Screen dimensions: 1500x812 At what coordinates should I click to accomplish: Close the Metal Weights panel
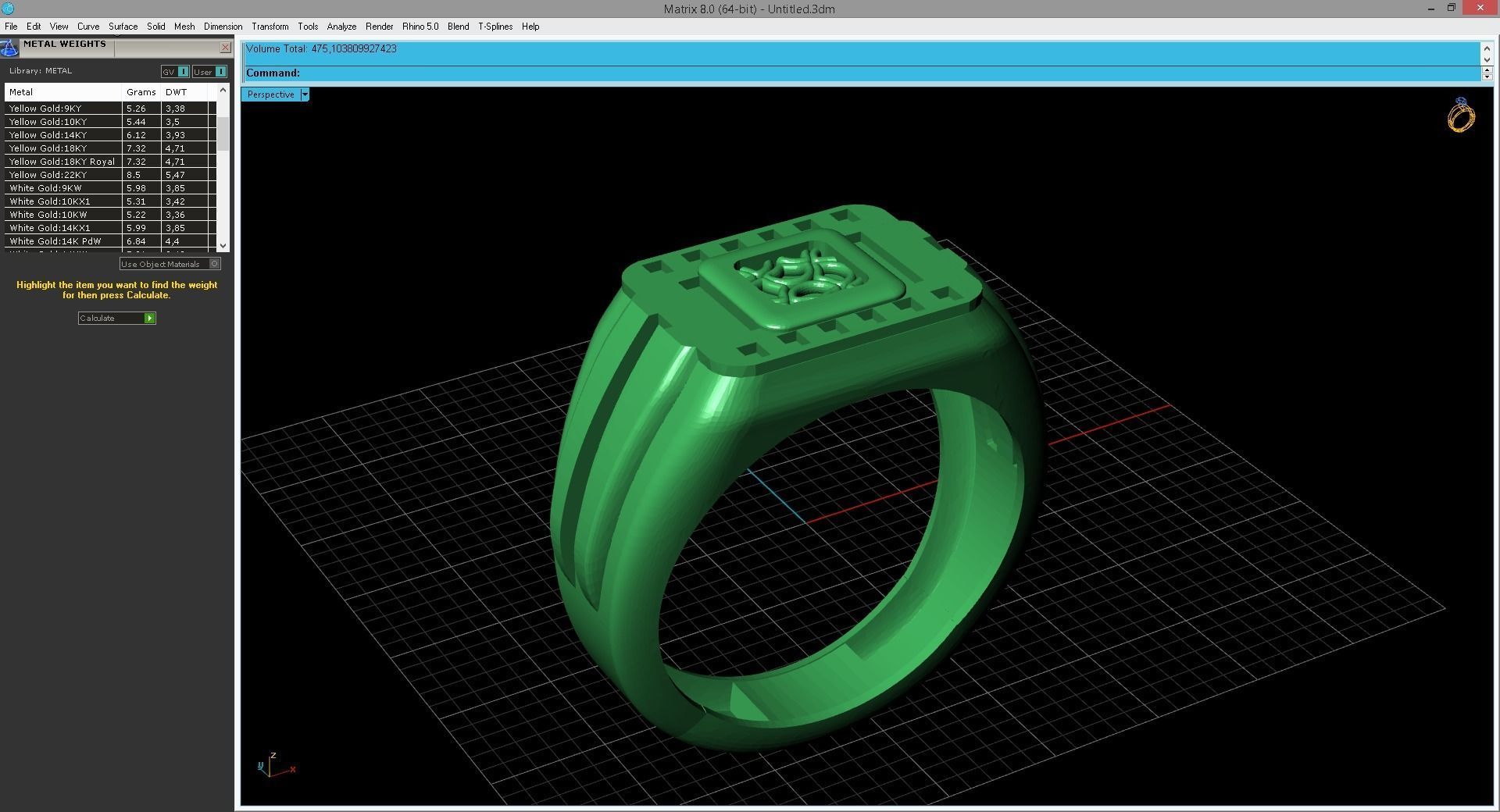225,48
